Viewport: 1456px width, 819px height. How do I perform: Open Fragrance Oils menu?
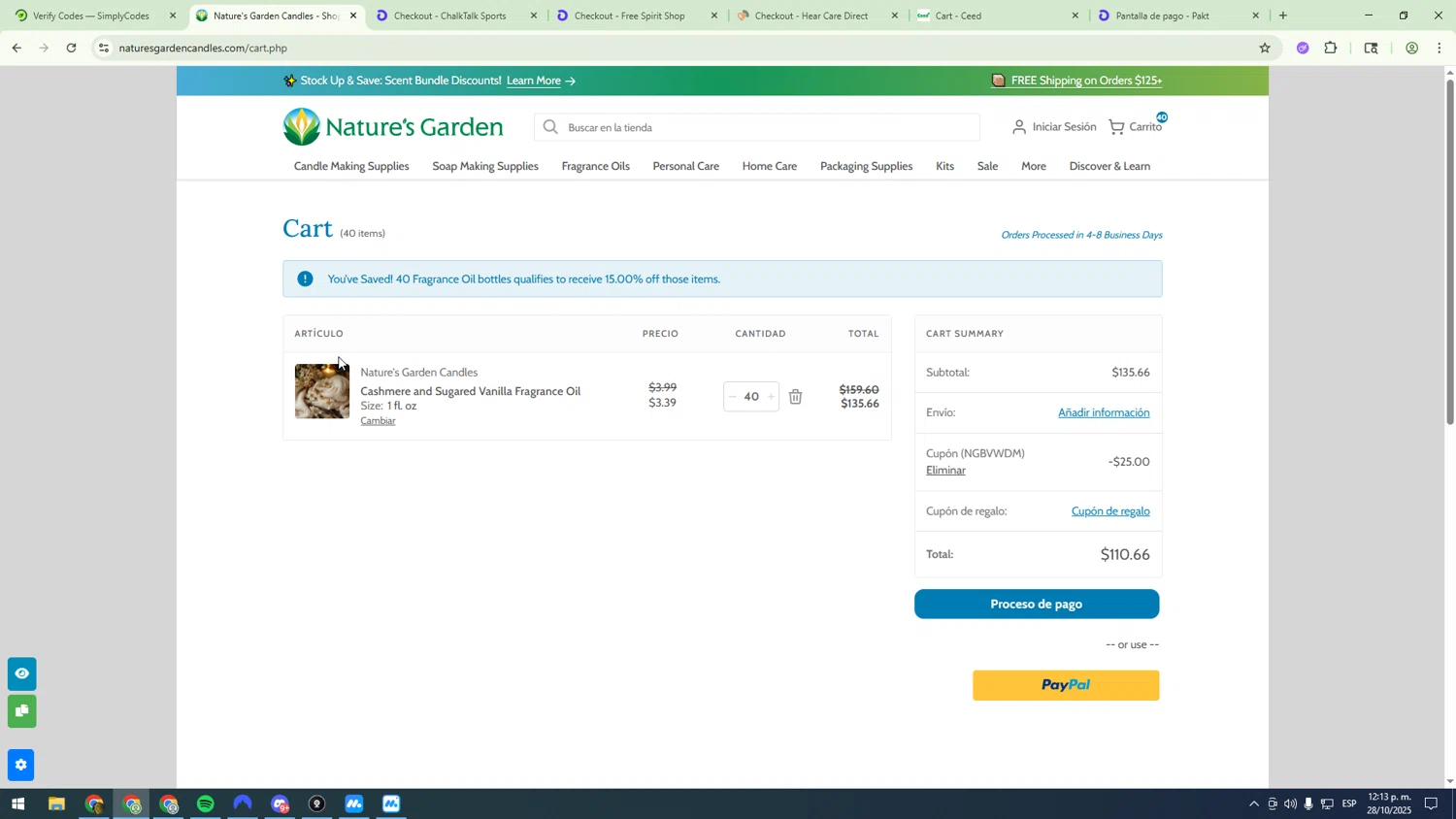click(595, 167)
